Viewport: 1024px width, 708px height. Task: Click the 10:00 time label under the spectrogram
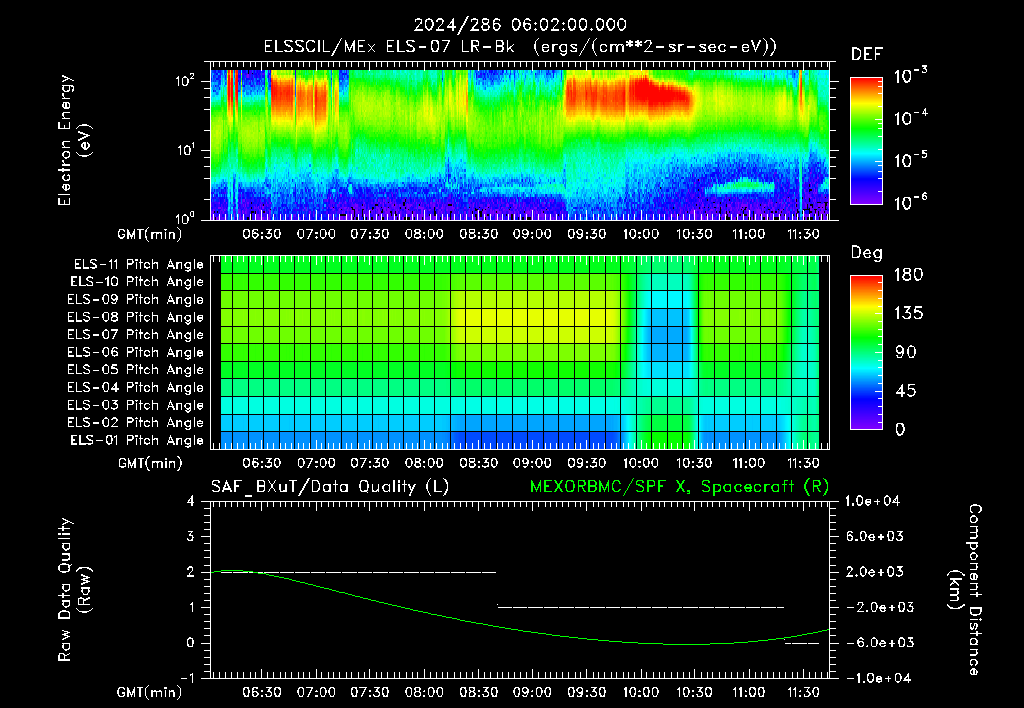tap(640, 234)
